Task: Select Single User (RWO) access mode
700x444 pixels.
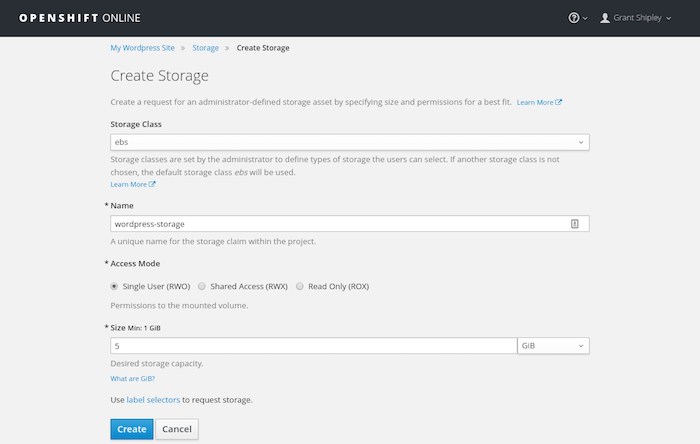Action: point(115,286)
